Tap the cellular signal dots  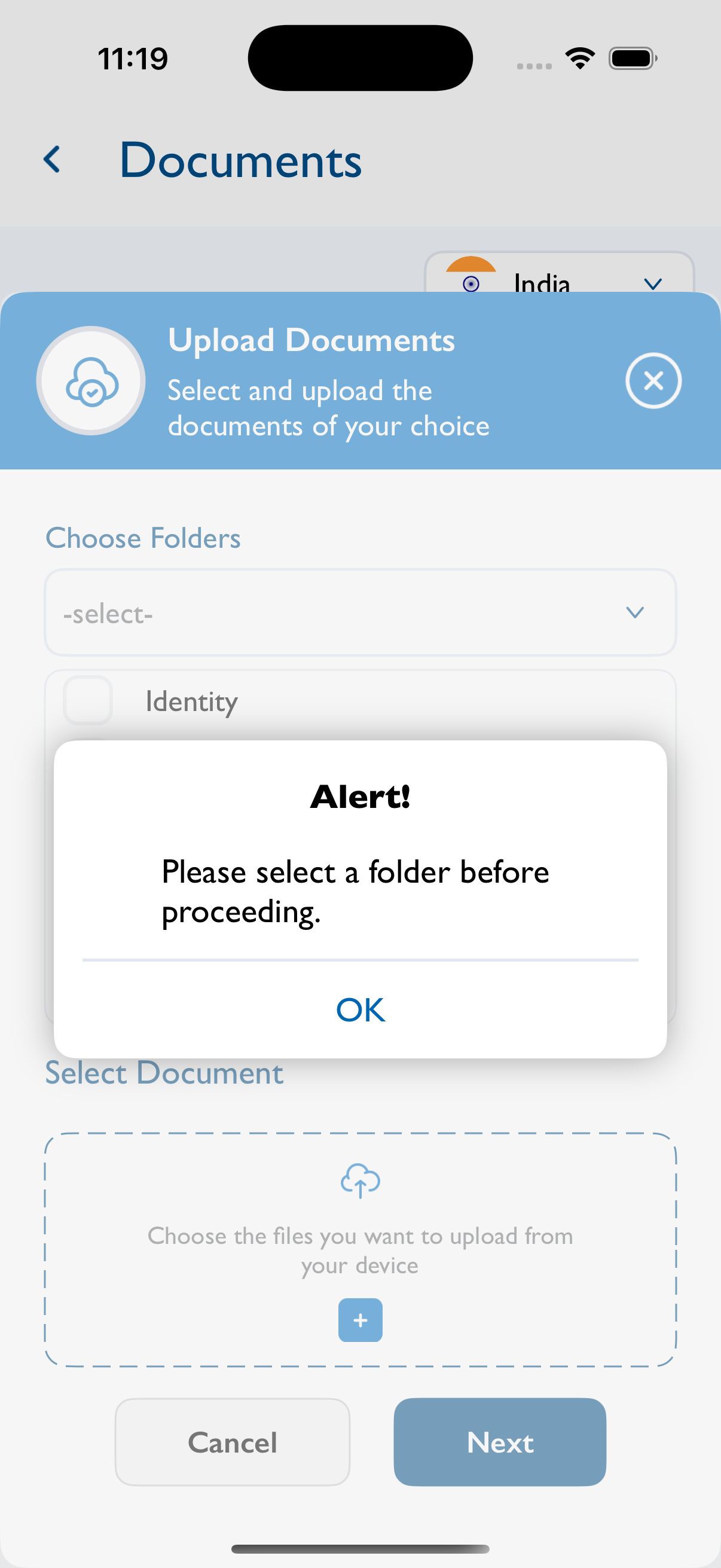click(x=534, y=66)
